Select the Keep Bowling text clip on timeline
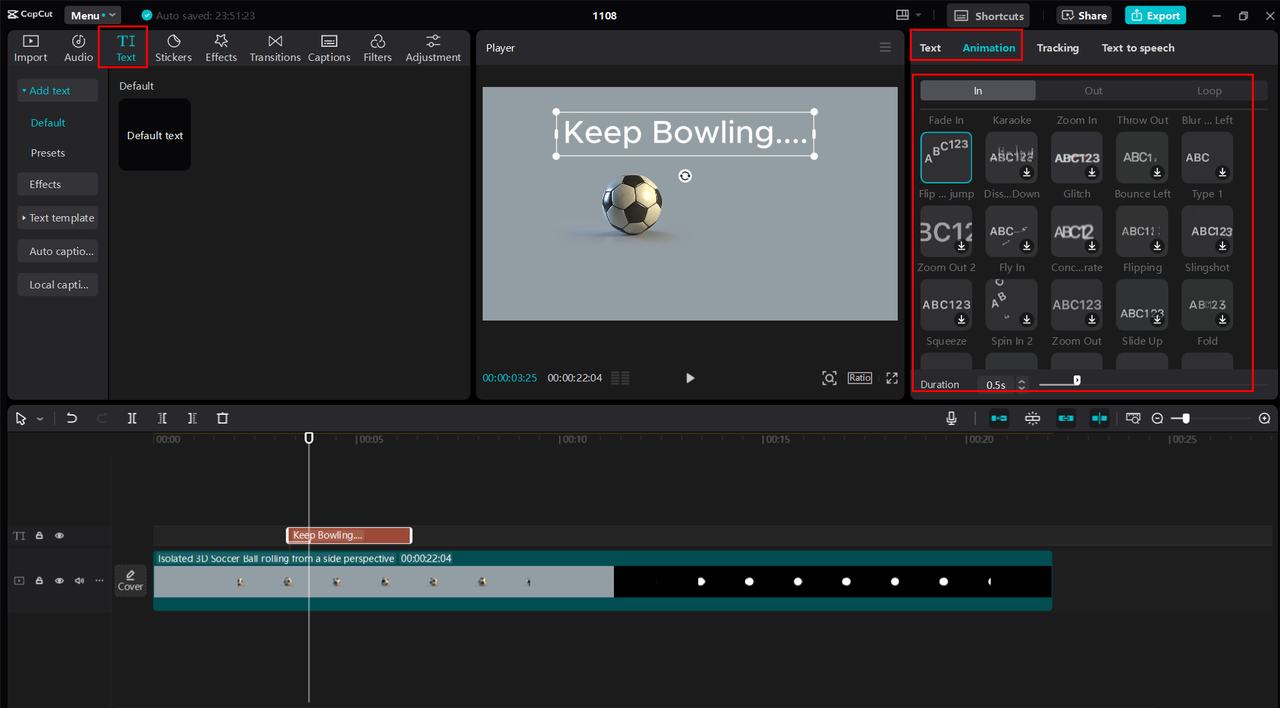Screen dimensions: 1280x708 [x=349, y=536]
